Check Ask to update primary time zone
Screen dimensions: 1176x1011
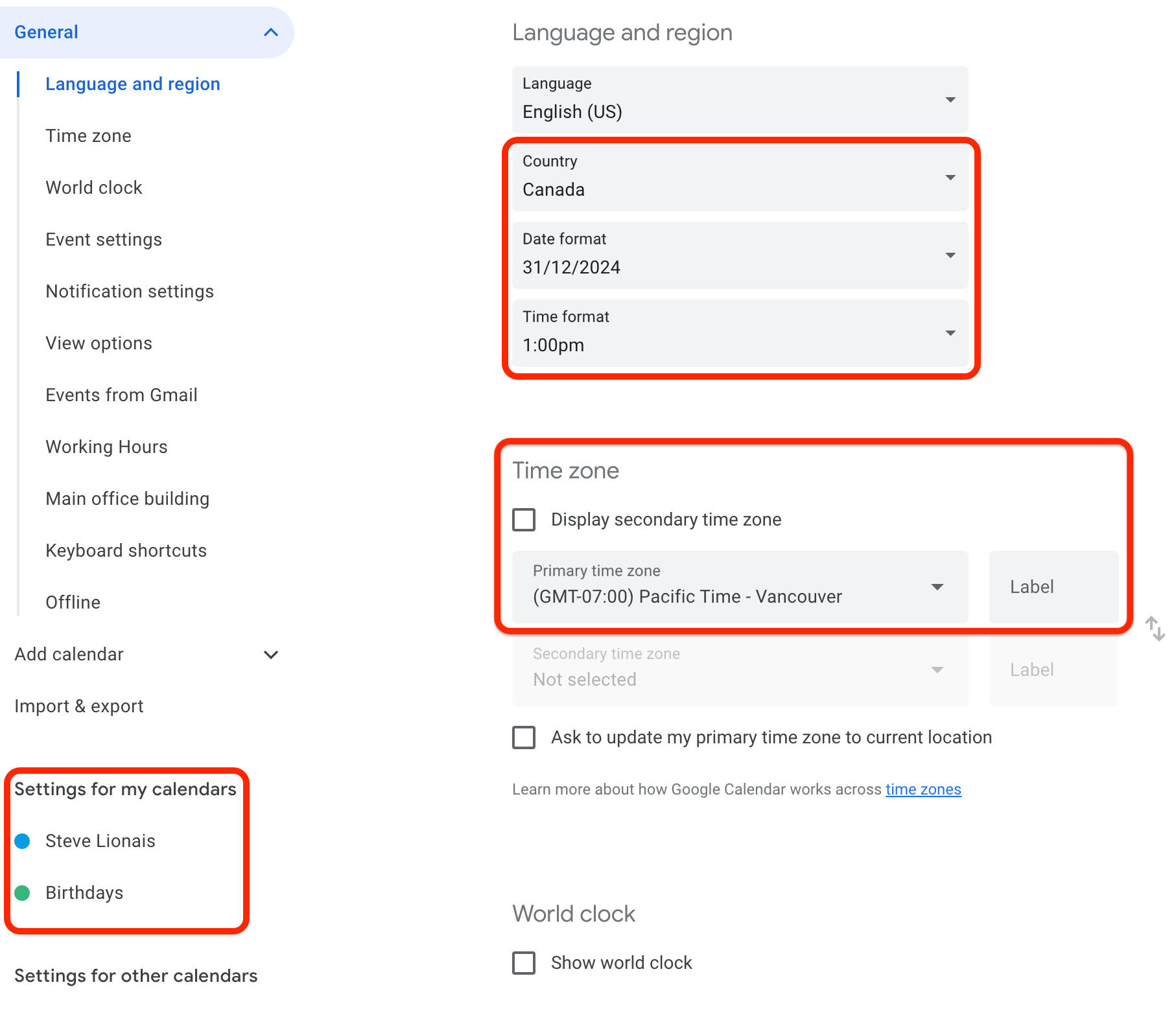(524, 738)
